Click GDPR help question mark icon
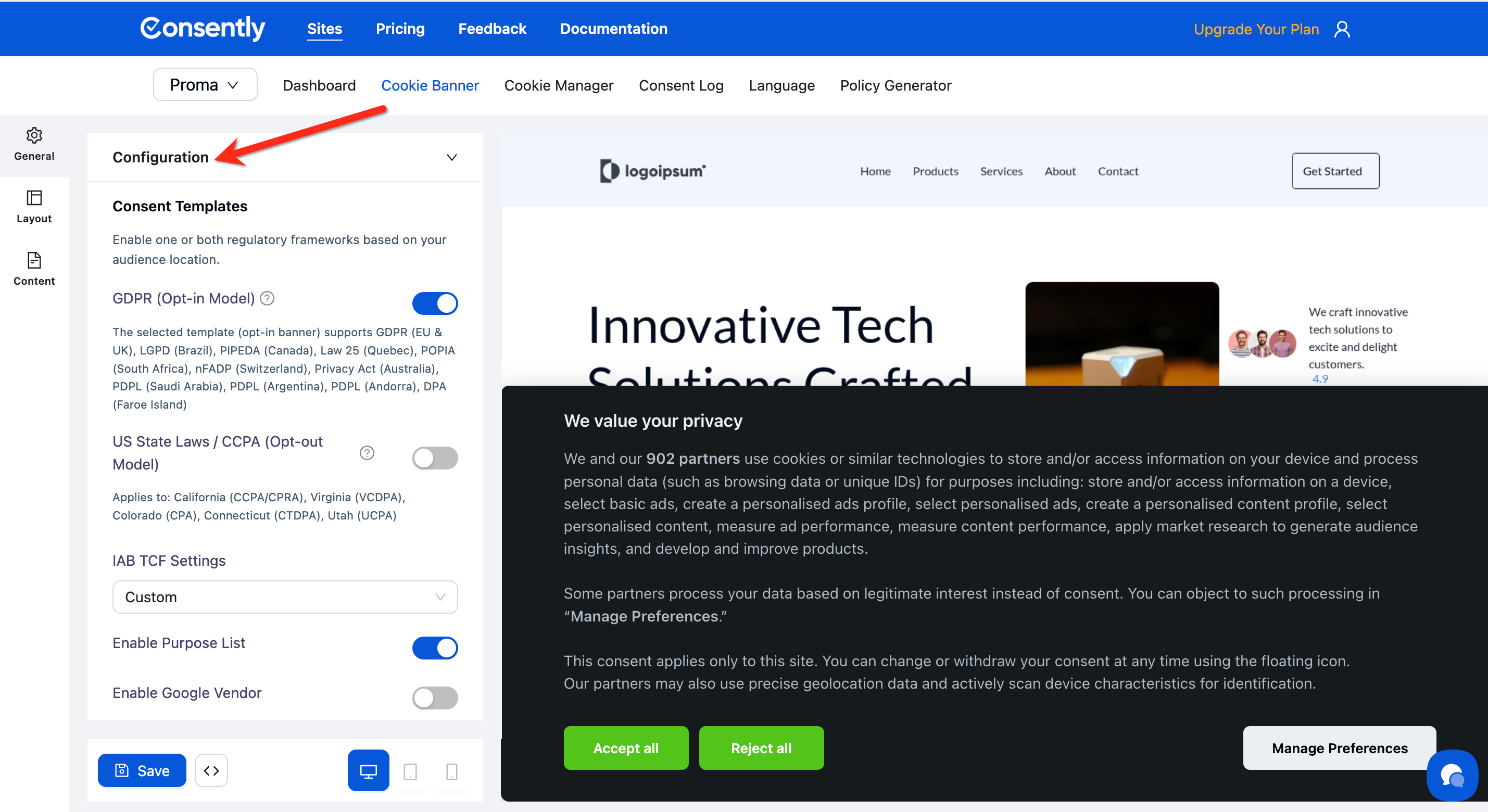1488x812 pixels. click(x=267, y=298)
